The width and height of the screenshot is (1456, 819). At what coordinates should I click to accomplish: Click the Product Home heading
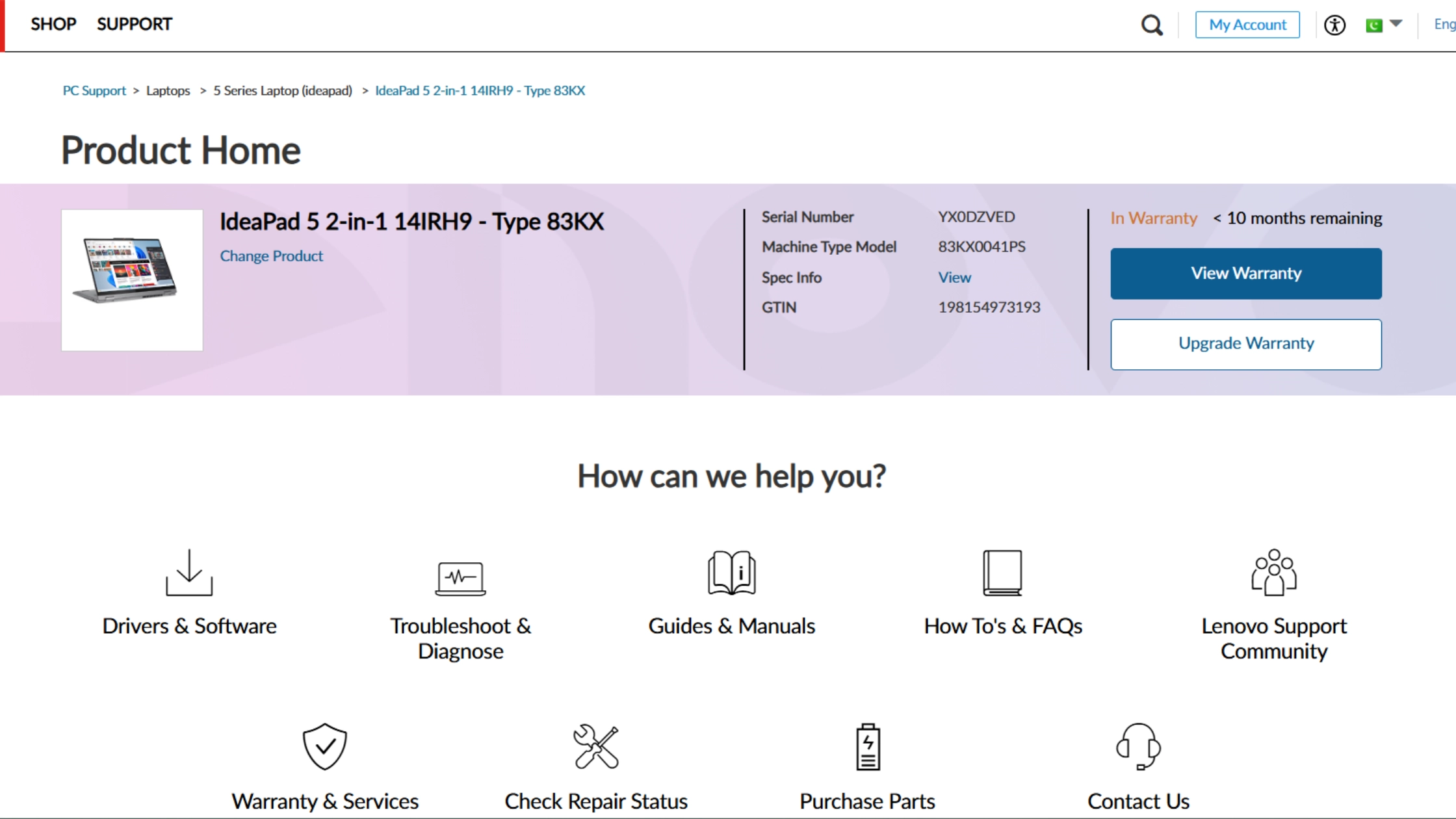181,150
